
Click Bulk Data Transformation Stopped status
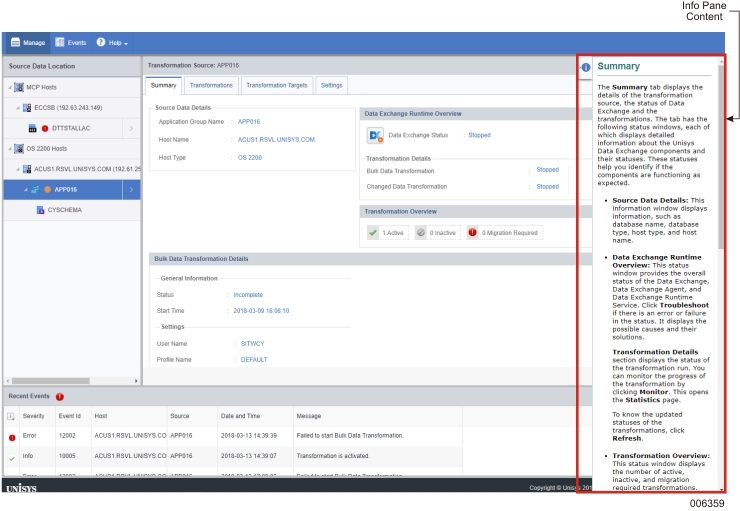547,169
